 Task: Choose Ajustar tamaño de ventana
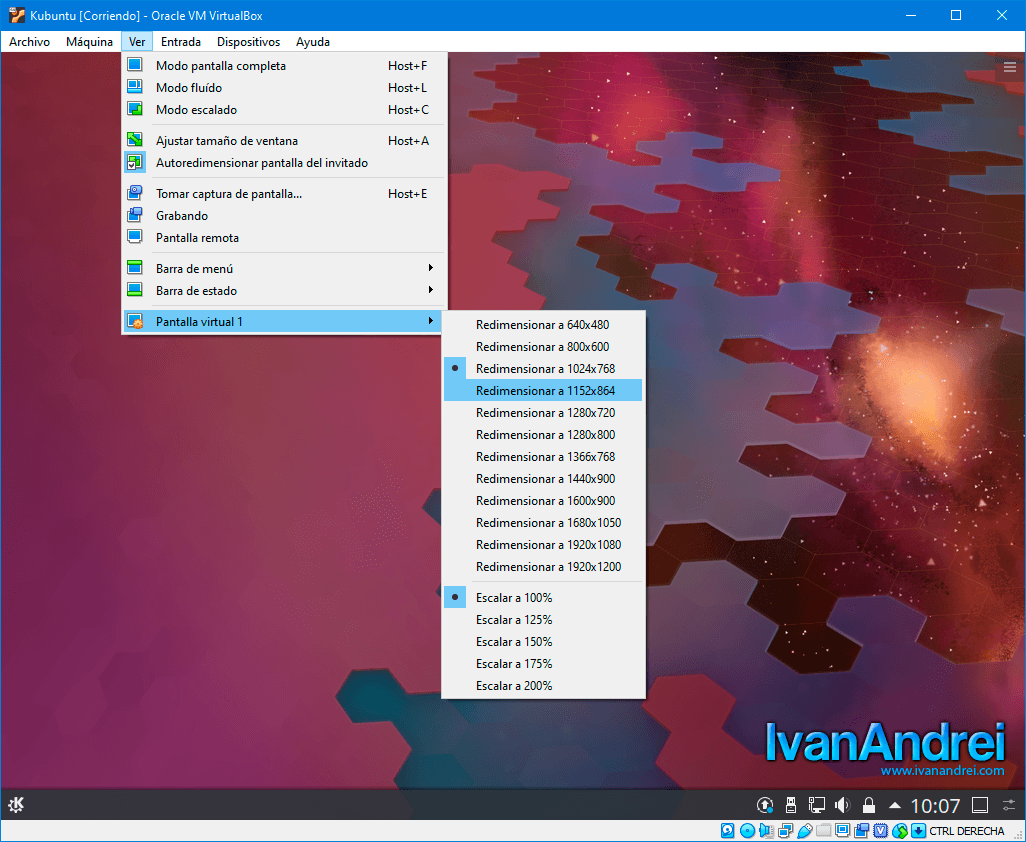(x=284, y=141)
